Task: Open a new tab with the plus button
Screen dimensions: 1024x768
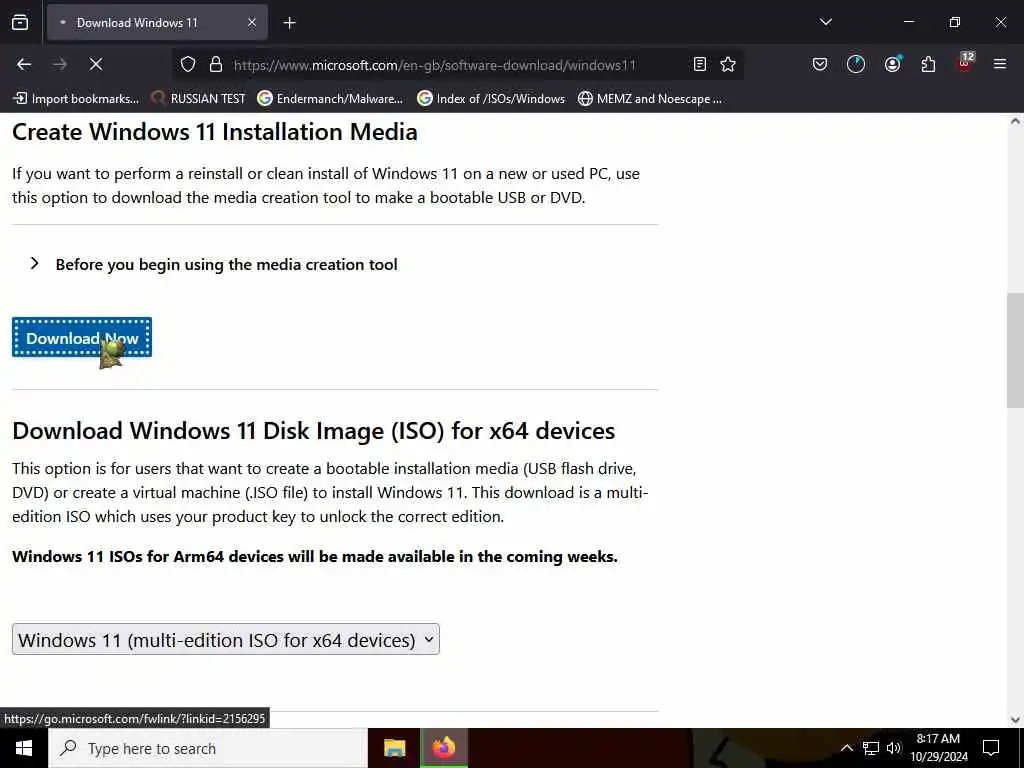Action: click(x=289, y=23)
